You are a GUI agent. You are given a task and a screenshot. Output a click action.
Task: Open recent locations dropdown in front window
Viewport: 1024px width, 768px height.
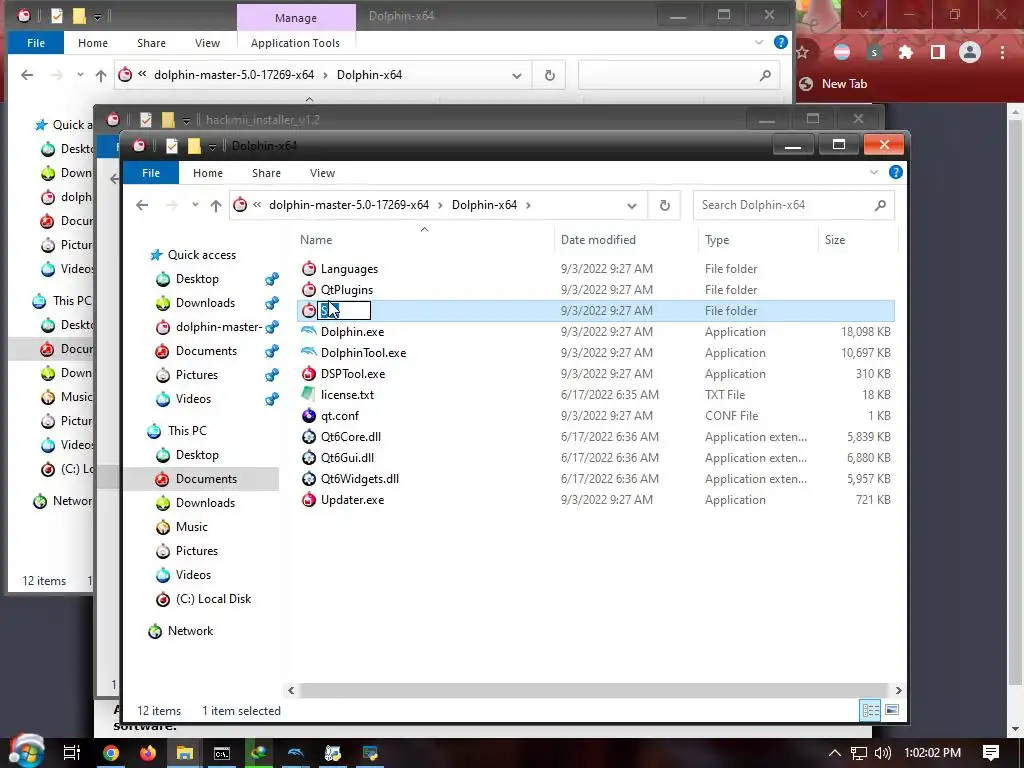195,205
